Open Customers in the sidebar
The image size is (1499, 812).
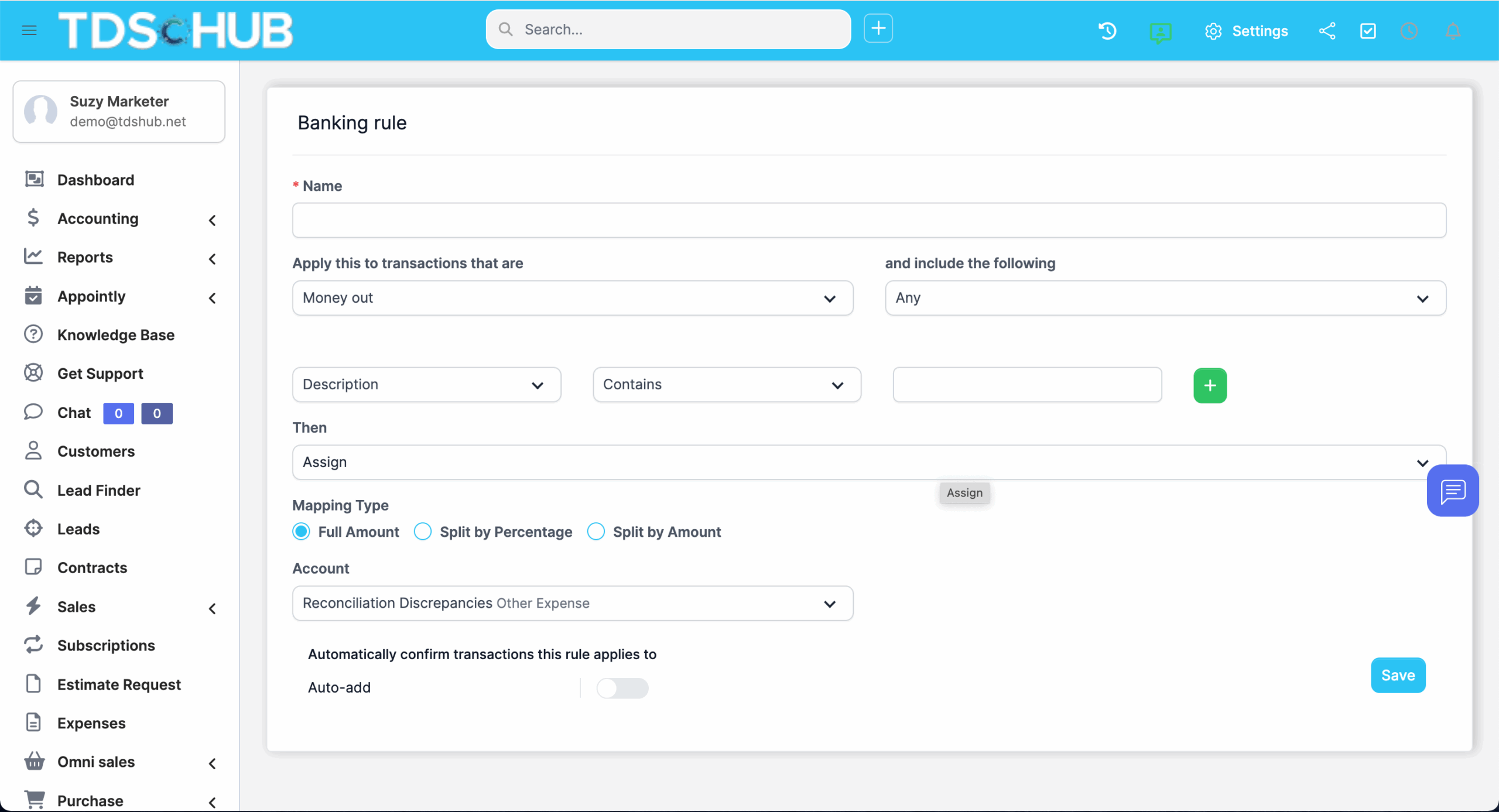[96, 451]
